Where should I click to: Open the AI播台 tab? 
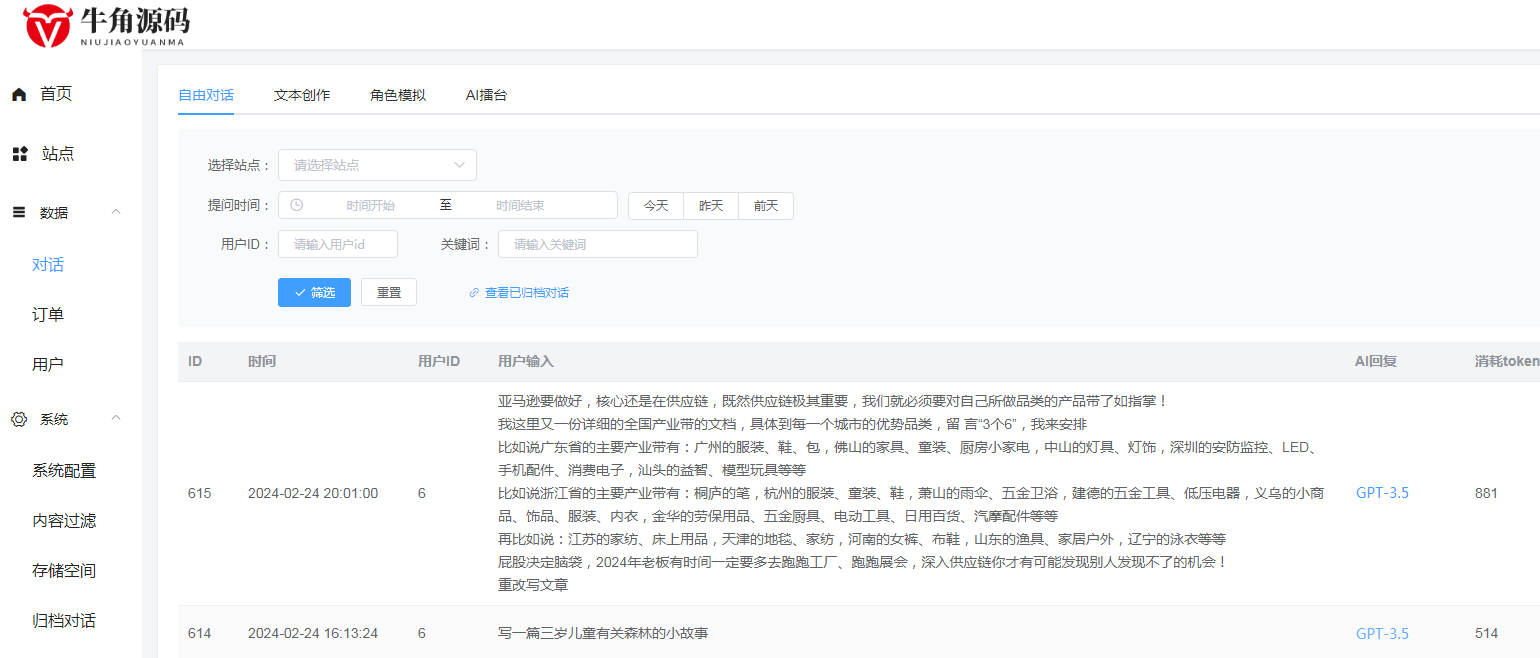486,94
